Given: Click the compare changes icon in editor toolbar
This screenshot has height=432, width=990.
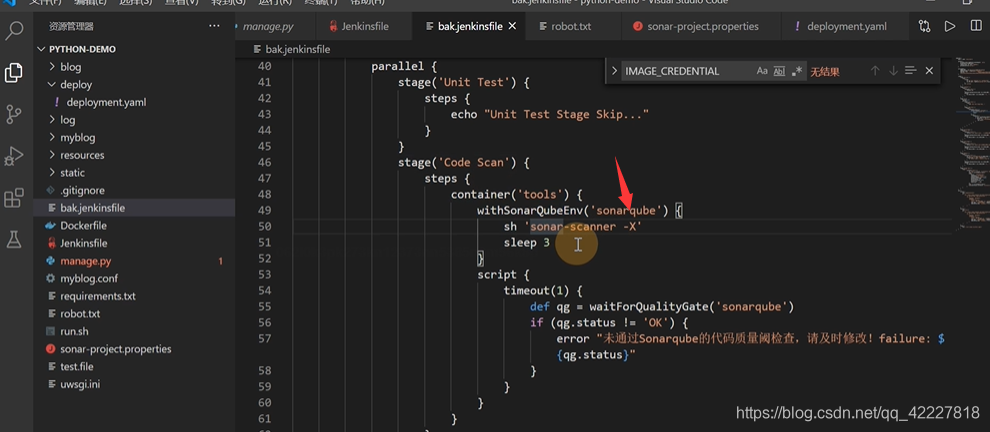Looking at the screenshot, I should (924, 27).
